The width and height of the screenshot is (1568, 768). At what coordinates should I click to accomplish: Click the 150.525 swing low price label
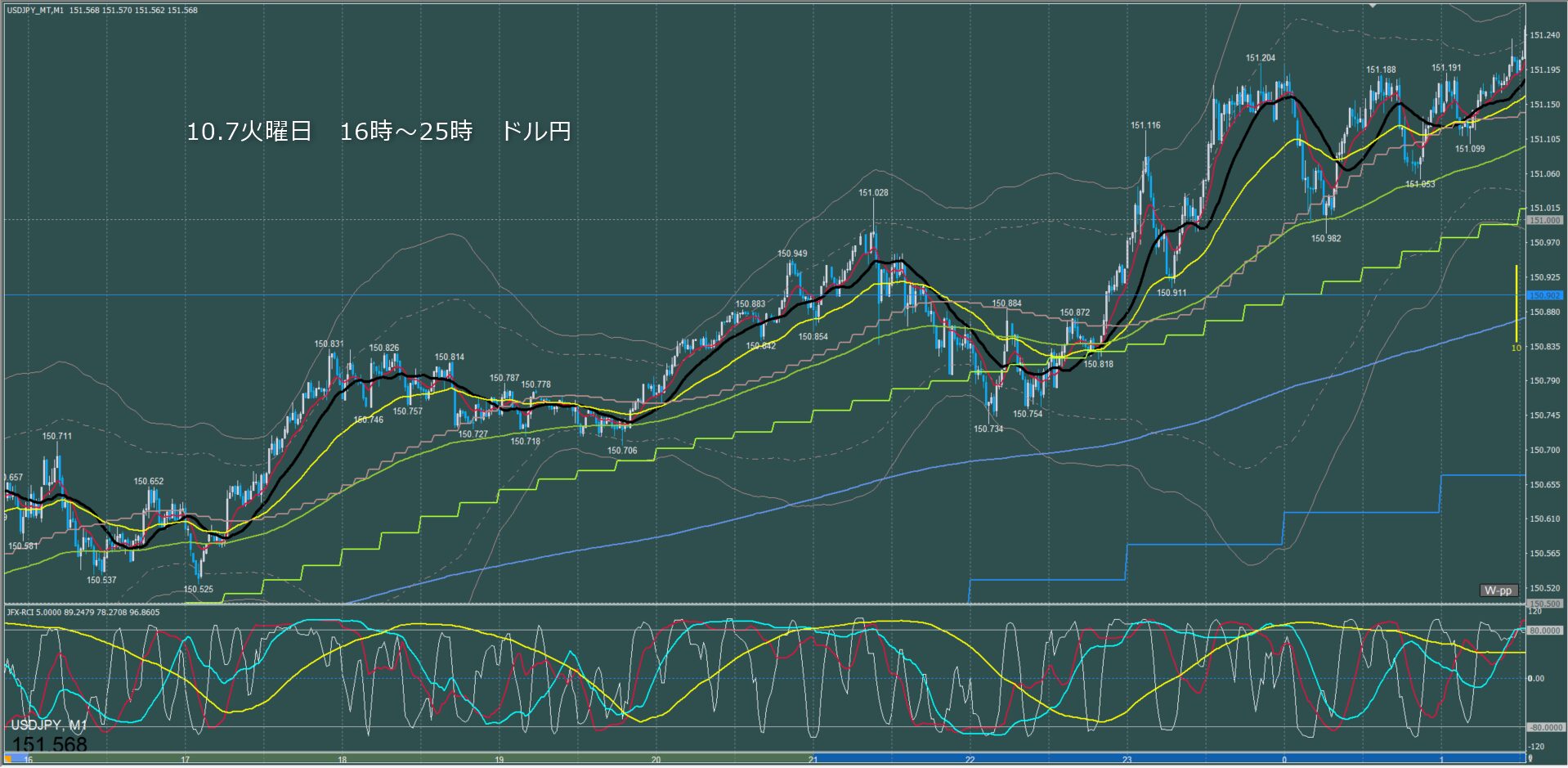point(198,589)
